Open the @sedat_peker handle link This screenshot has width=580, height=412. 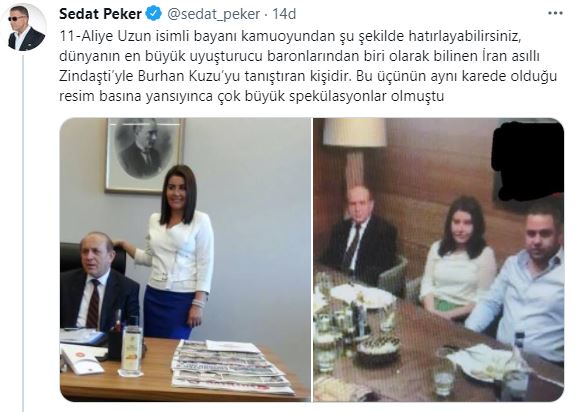click(x=213, y=14)
